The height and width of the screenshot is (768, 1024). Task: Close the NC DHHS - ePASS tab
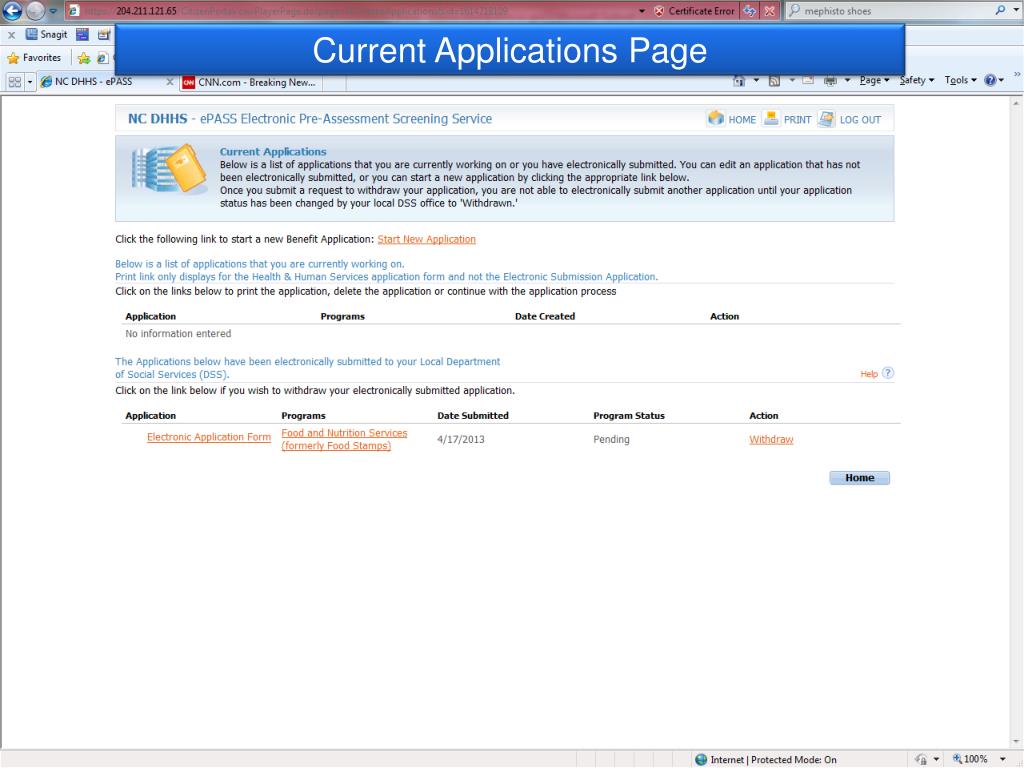tap(170, 82)
